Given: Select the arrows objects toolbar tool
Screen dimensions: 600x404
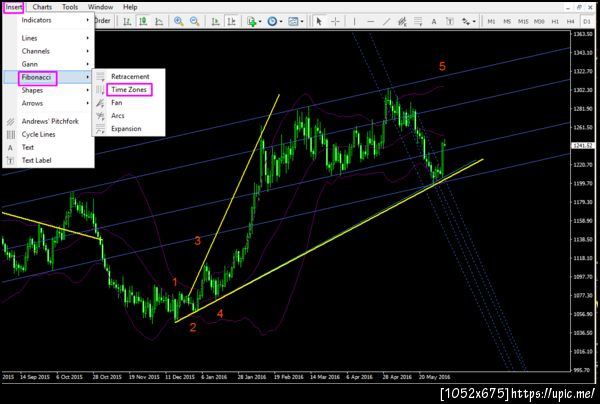Looking at the screenshot, I should [466, 21].
